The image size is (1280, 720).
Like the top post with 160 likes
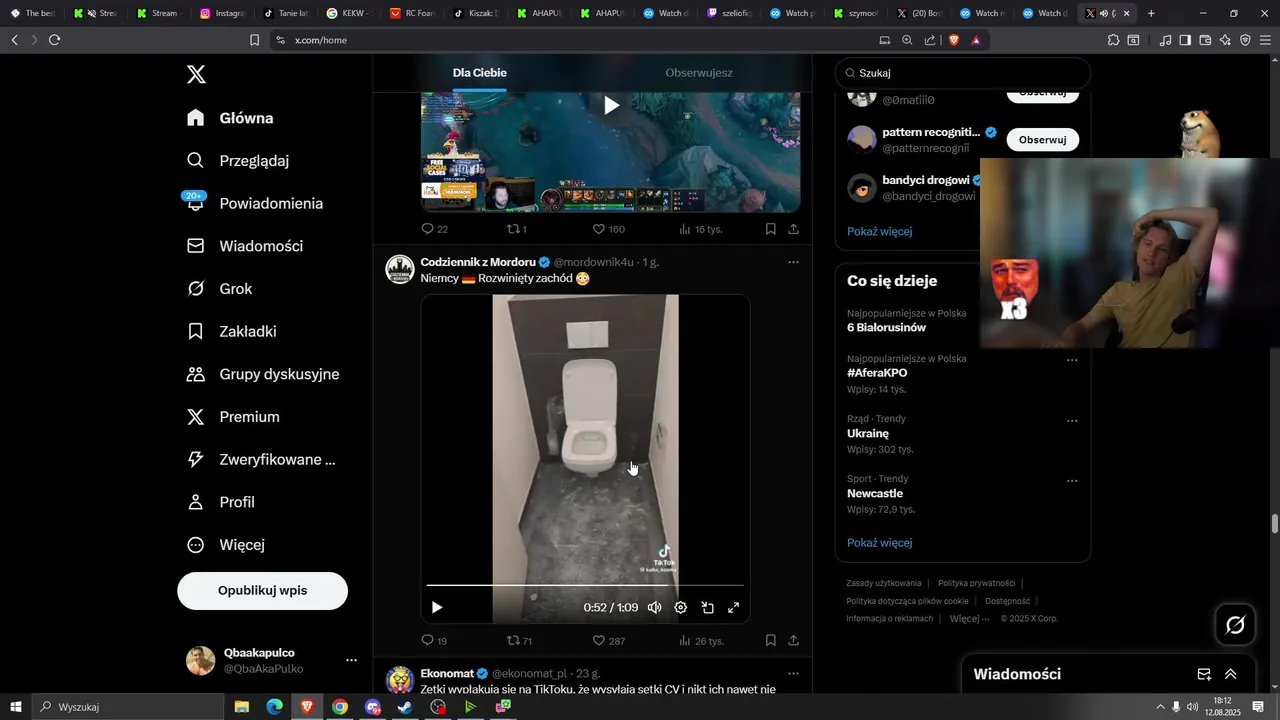(609, 229)
